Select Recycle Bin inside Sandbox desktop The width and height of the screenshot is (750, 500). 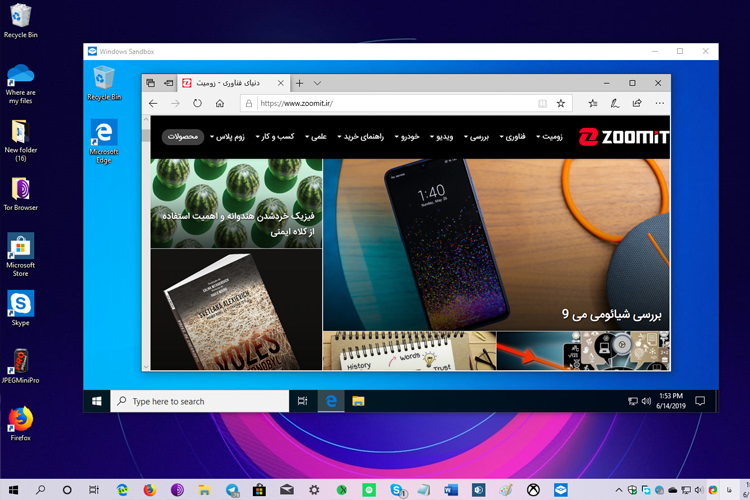coord(104,83)
